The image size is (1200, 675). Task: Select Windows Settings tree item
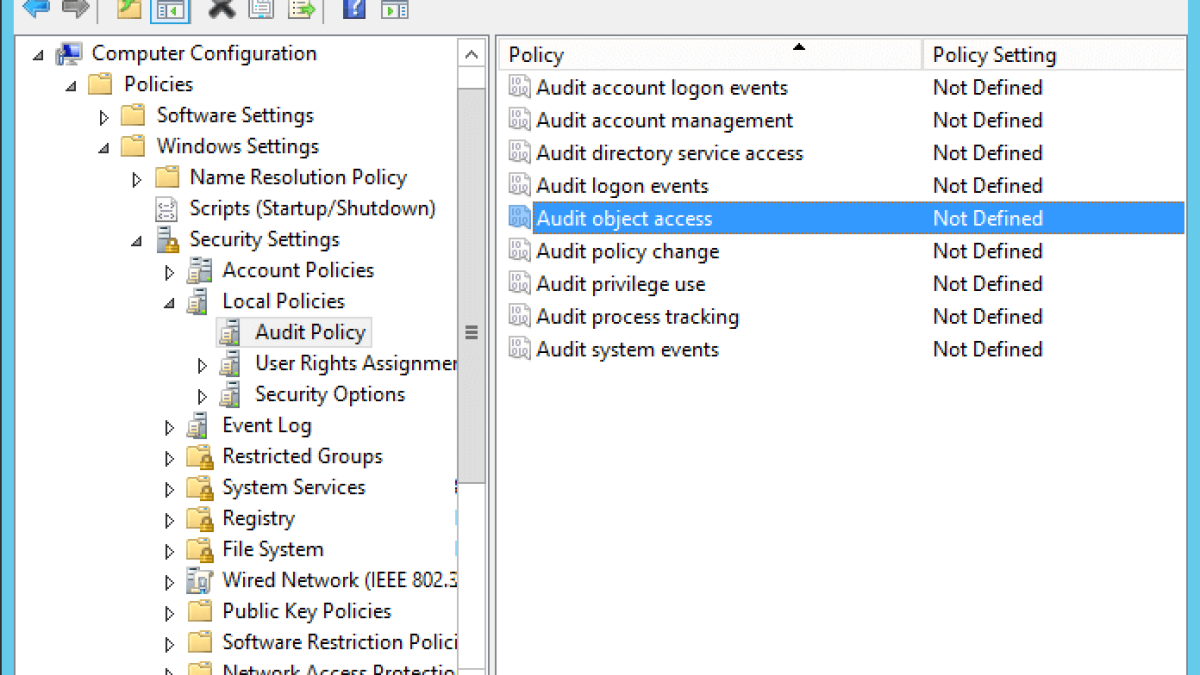pos(237,147)
